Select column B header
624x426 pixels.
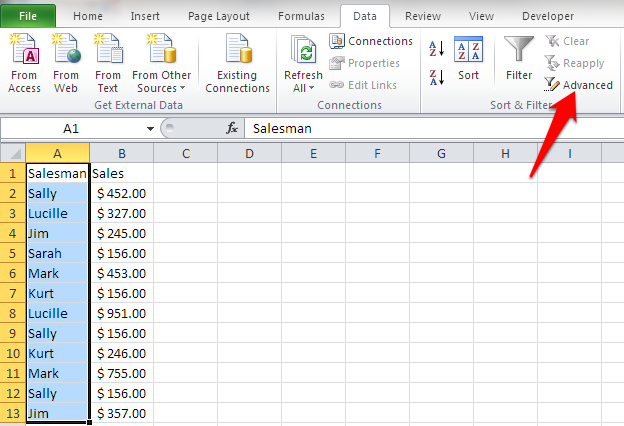(122, 153)
